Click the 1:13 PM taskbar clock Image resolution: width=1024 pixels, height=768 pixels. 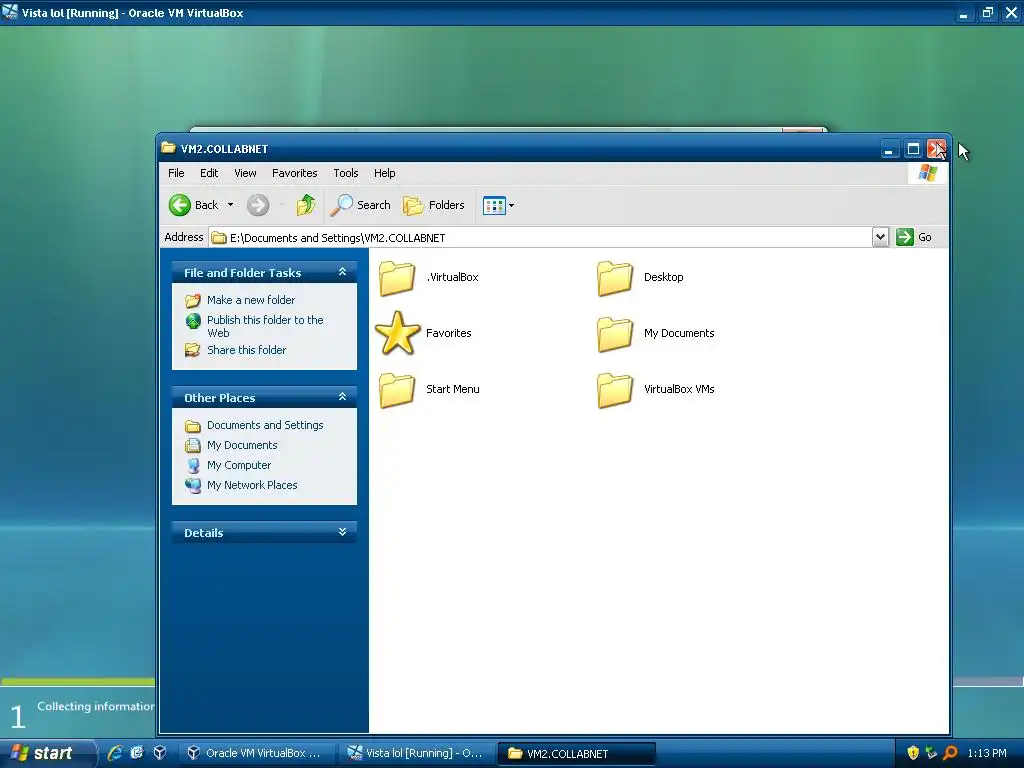coord(987,753)
